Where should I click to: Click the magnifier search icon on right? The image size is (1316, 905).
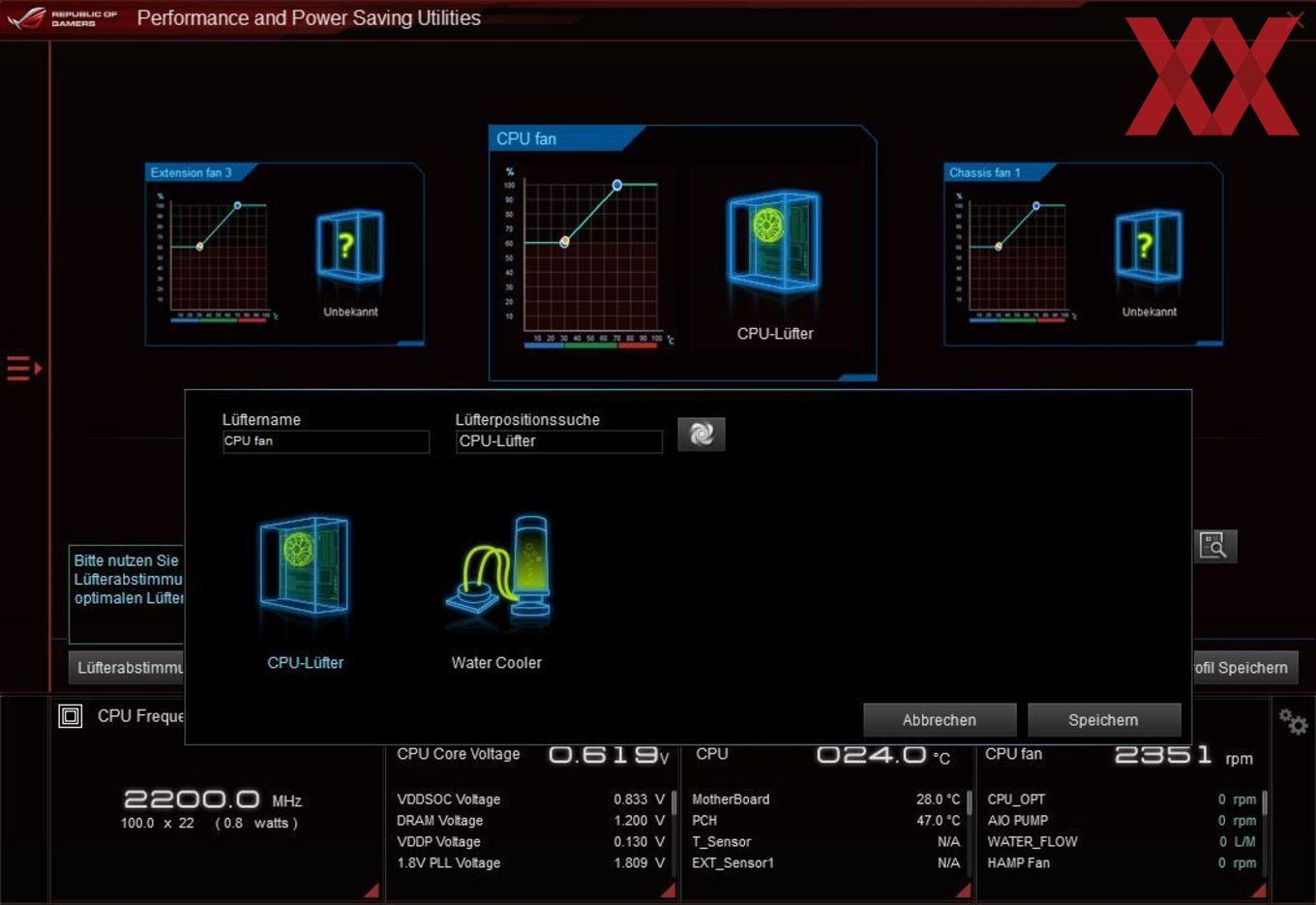tap(1213, 546)
